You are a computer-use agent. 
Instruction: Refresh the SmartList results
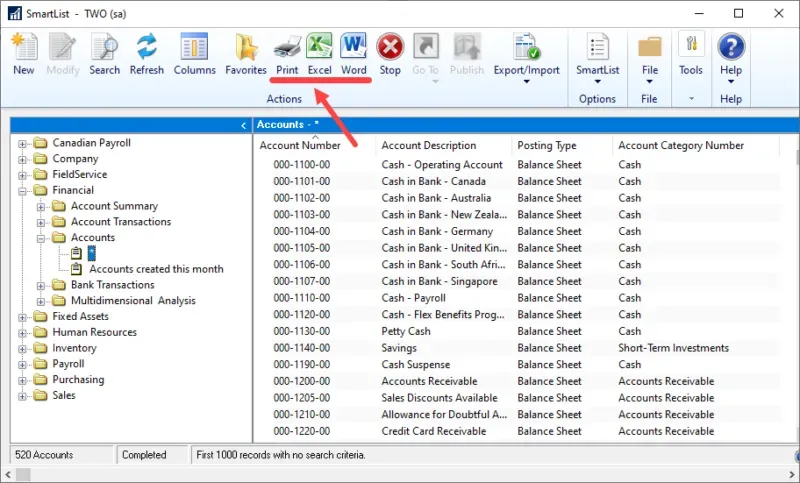coord(147,54)
